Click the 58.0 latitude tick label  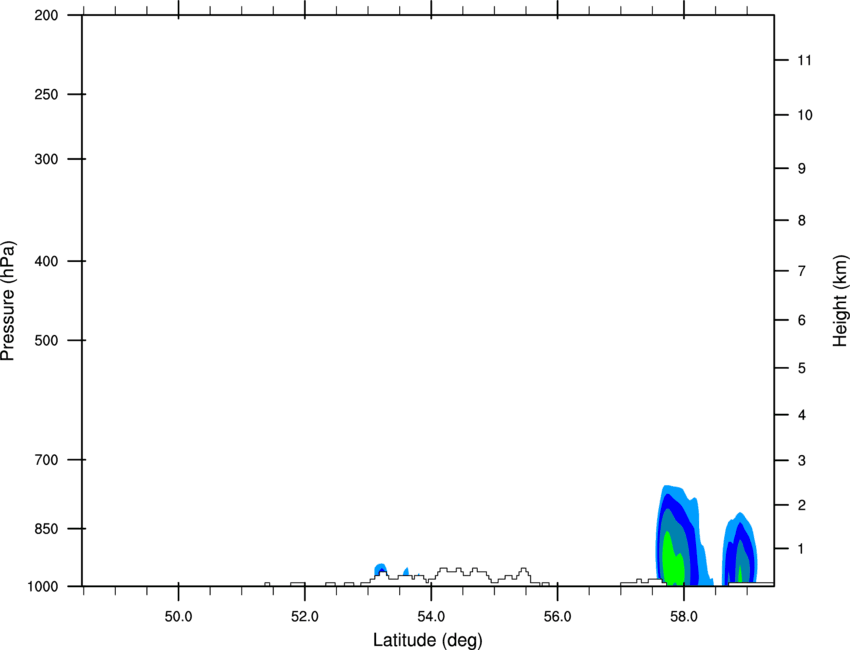pos(684,617)
